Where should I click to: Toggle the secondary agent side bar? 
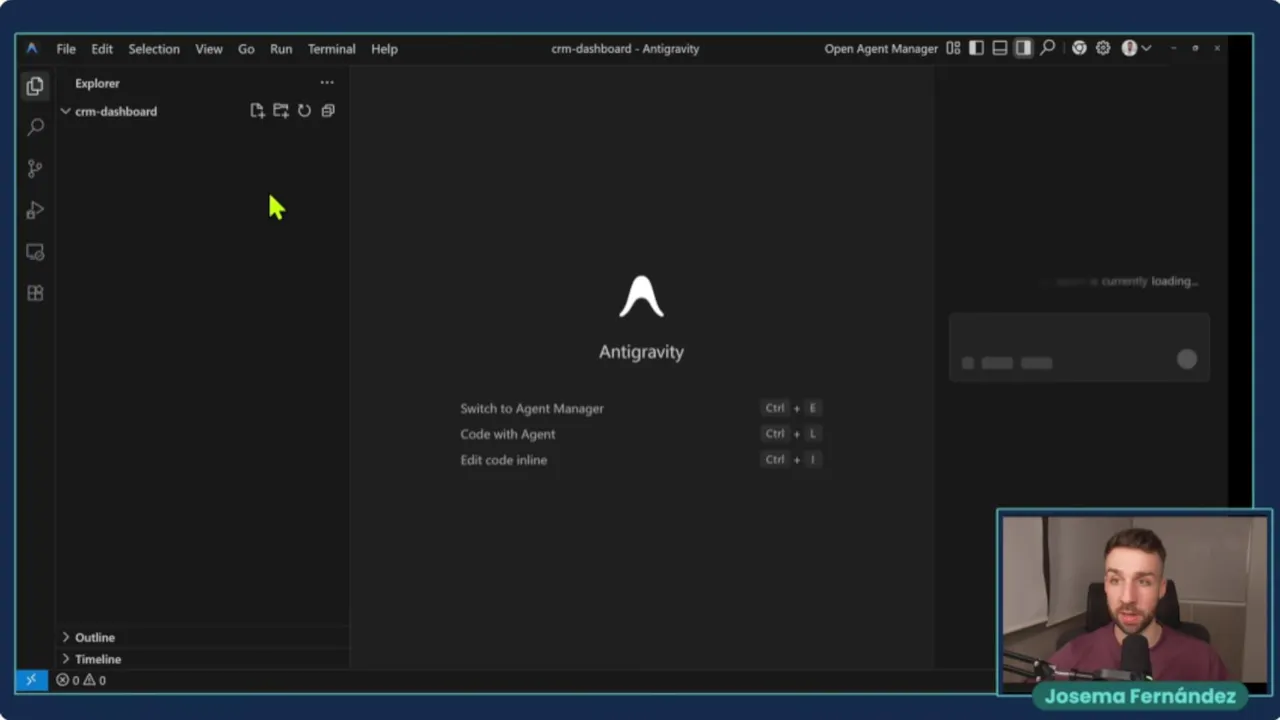point(1023,48)
